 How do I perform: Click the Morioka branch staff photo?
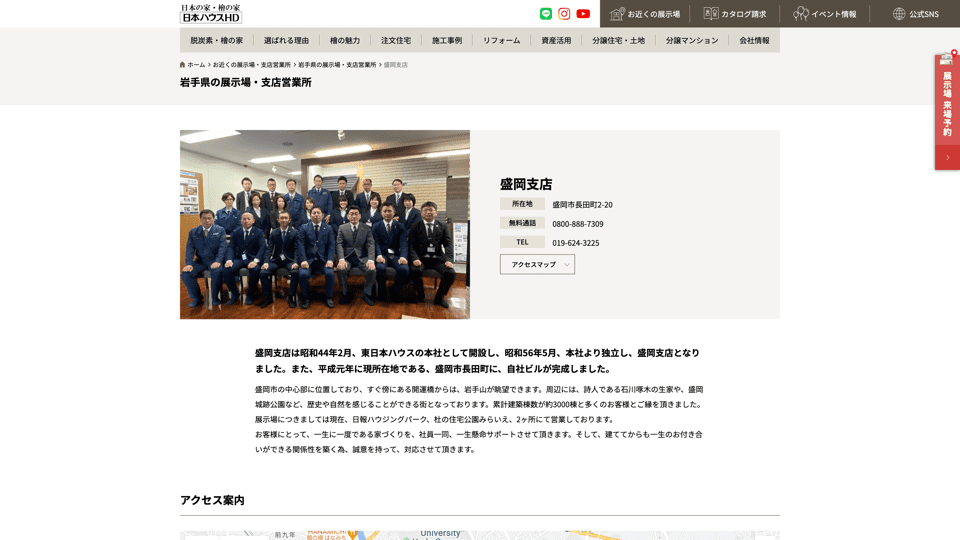[x=324, y=224]
